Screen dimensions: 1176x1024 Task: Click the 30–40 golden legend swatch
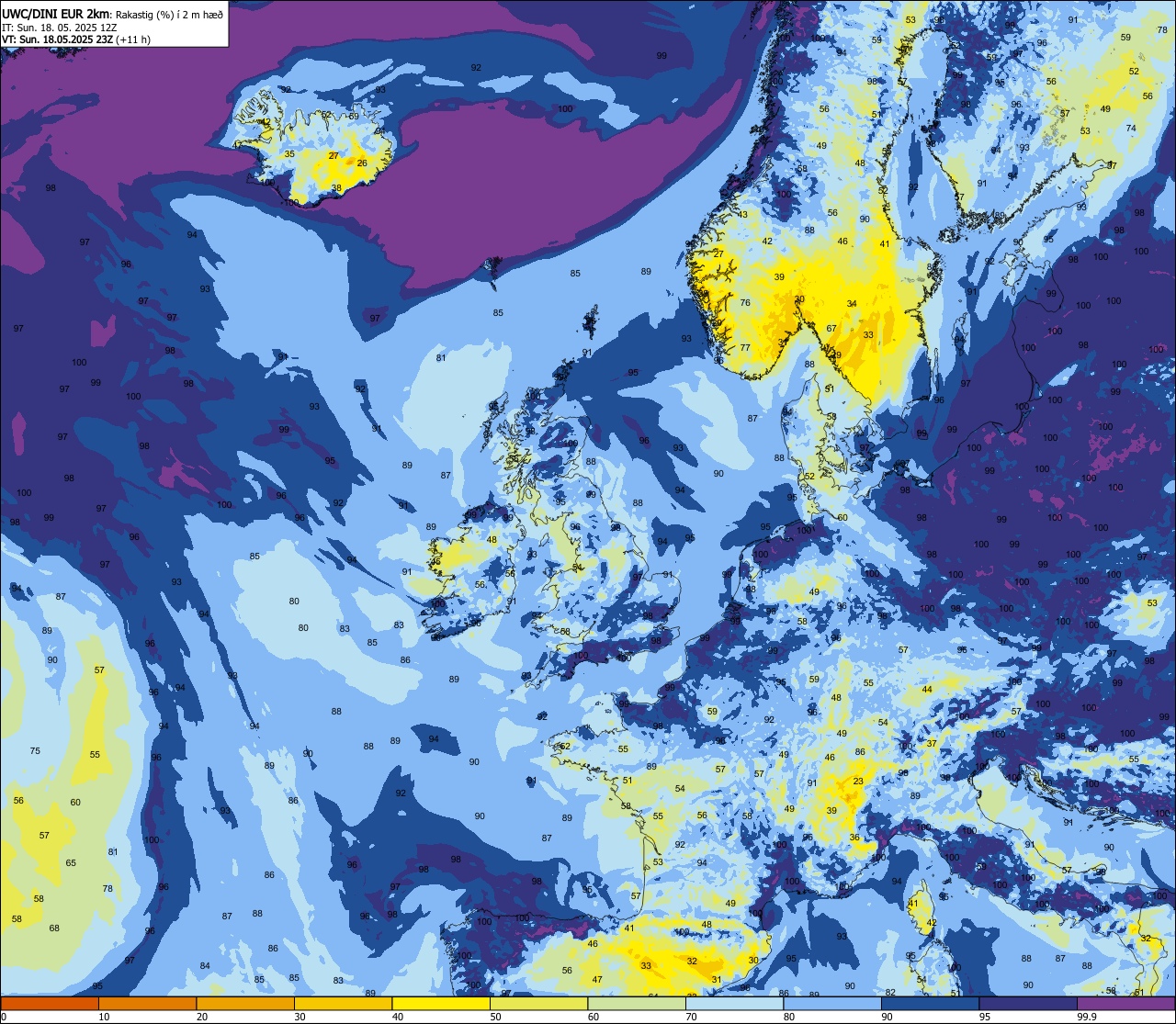point(343,1003)
